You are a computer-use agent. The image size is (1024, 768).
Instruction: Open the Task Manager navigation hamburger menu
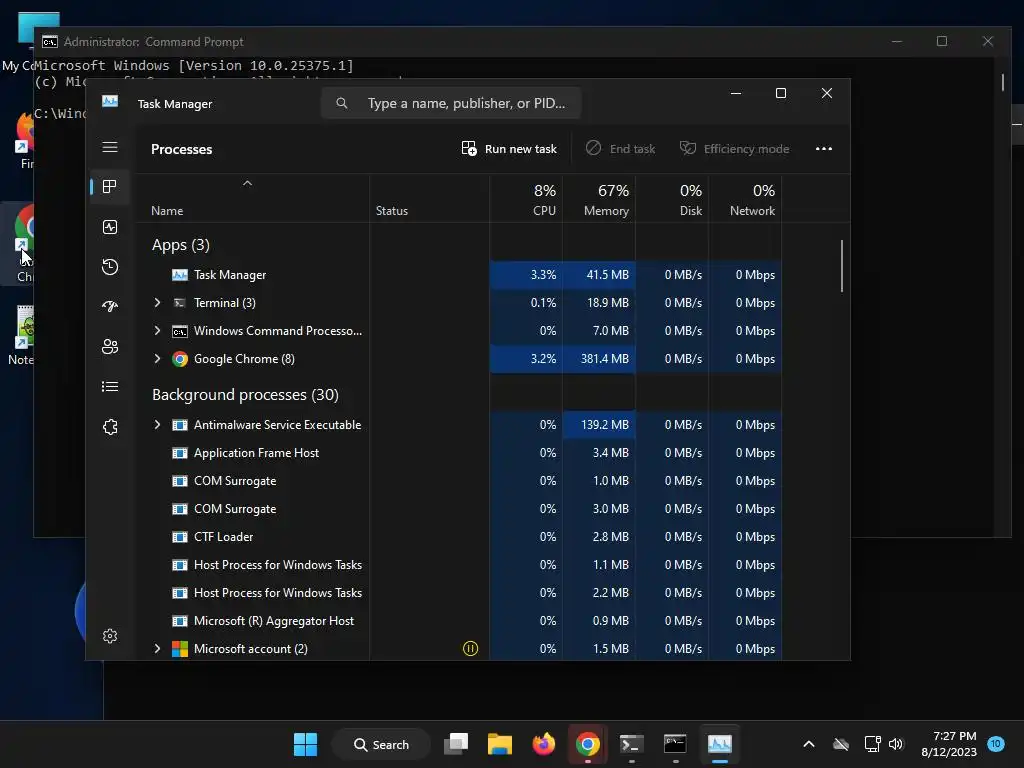point(110,148)
